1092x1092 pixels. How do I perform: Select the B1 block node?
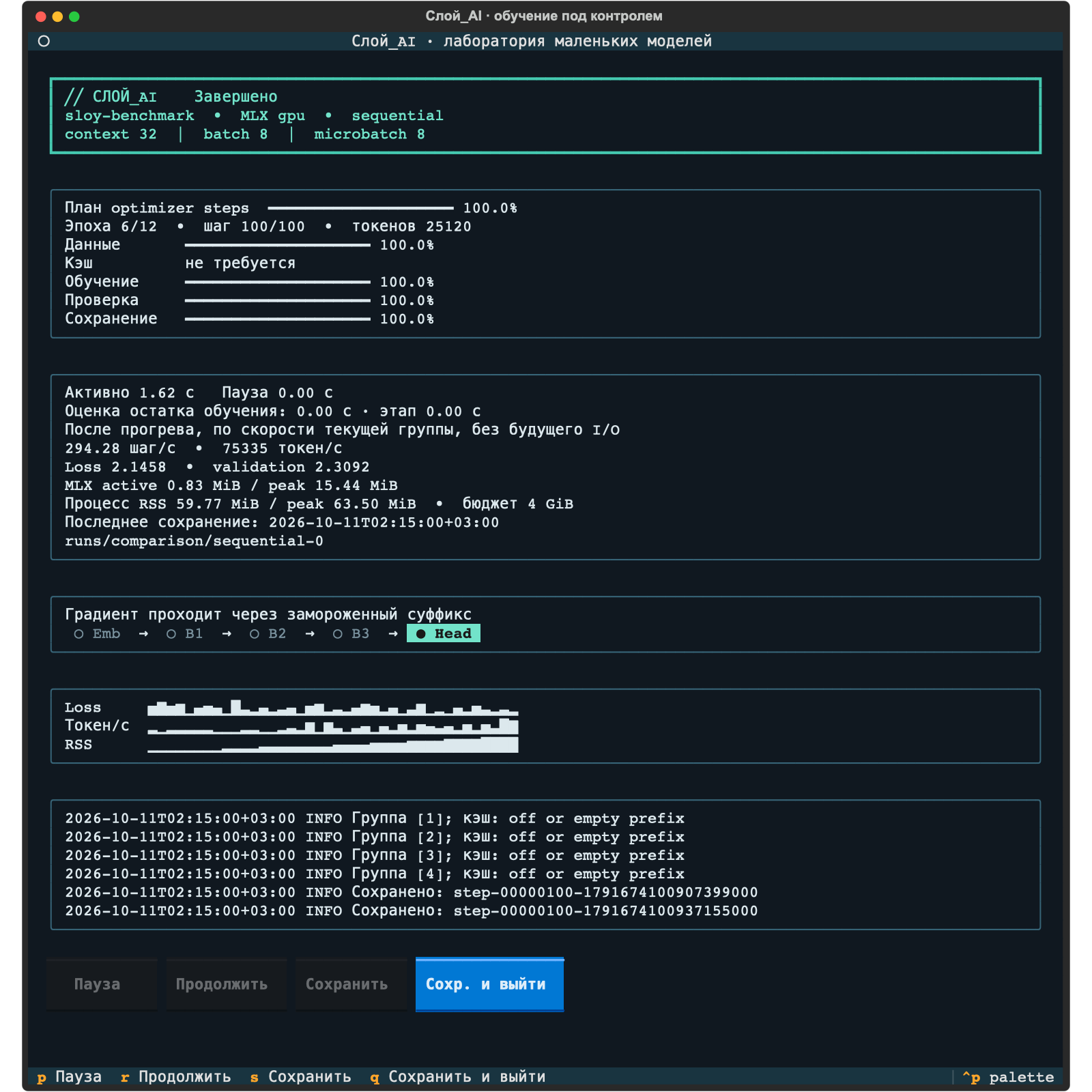click(185, 634)
